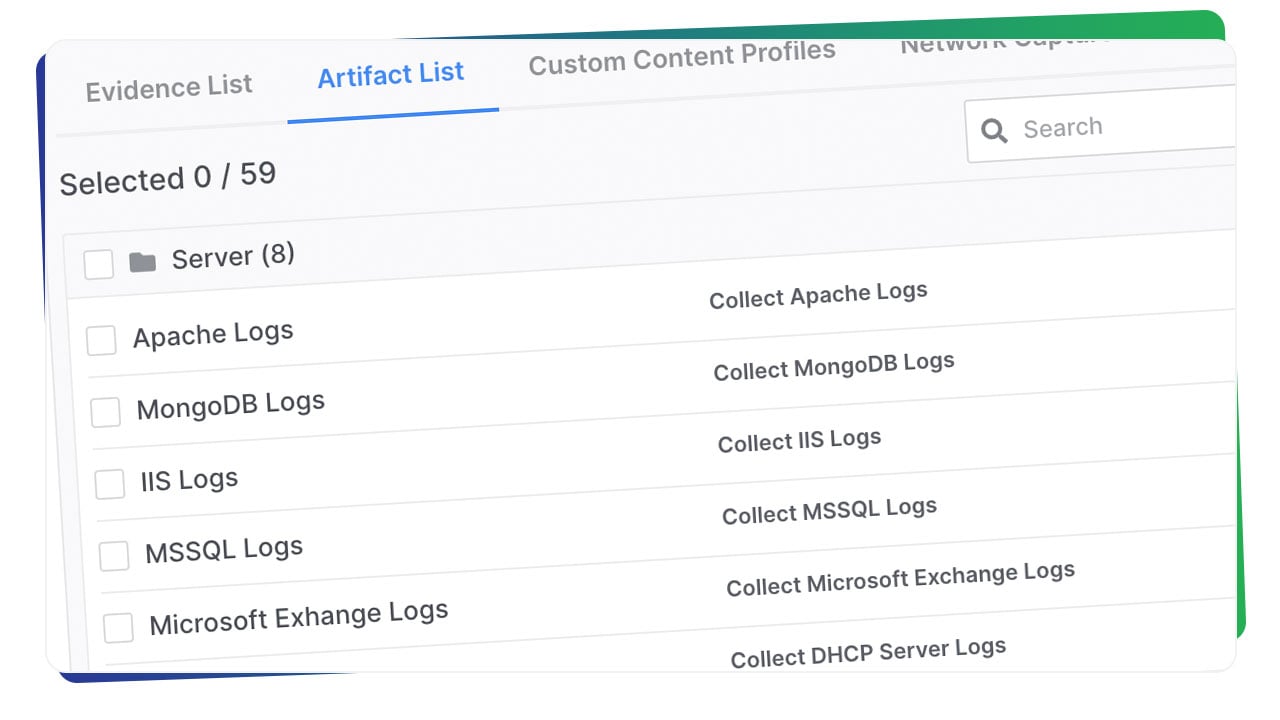Screen dimensions: 1280x720
Task: Click the IIS Logs row name
Action: point(190,481)
